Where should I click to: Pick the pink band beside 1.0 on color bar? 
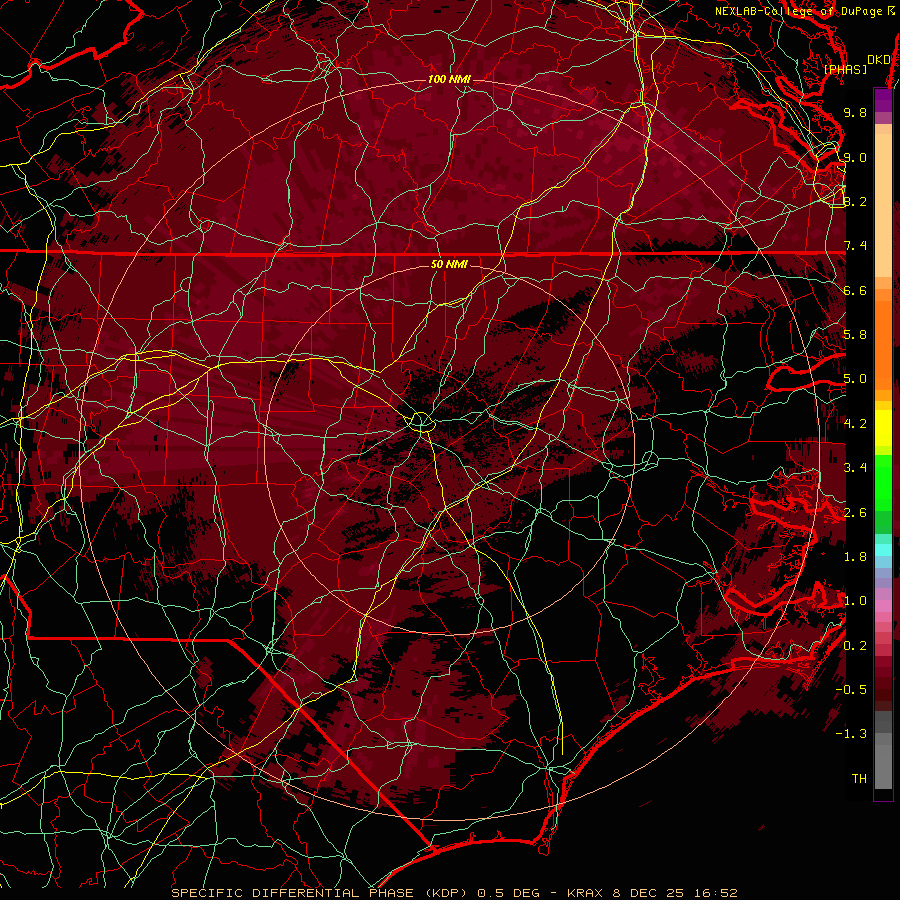(x=883, y=606)
